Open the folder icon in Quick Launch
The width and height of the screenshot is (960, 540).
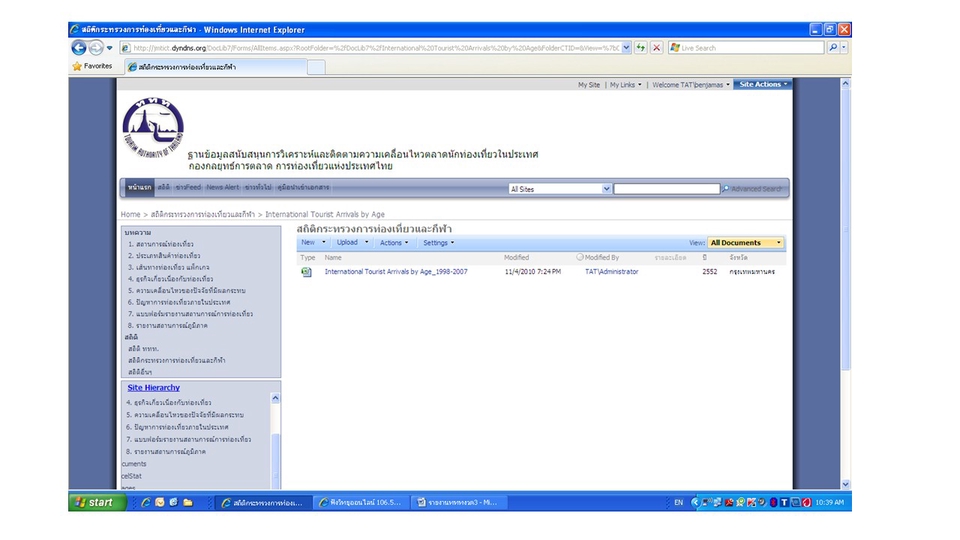(188, 502)
